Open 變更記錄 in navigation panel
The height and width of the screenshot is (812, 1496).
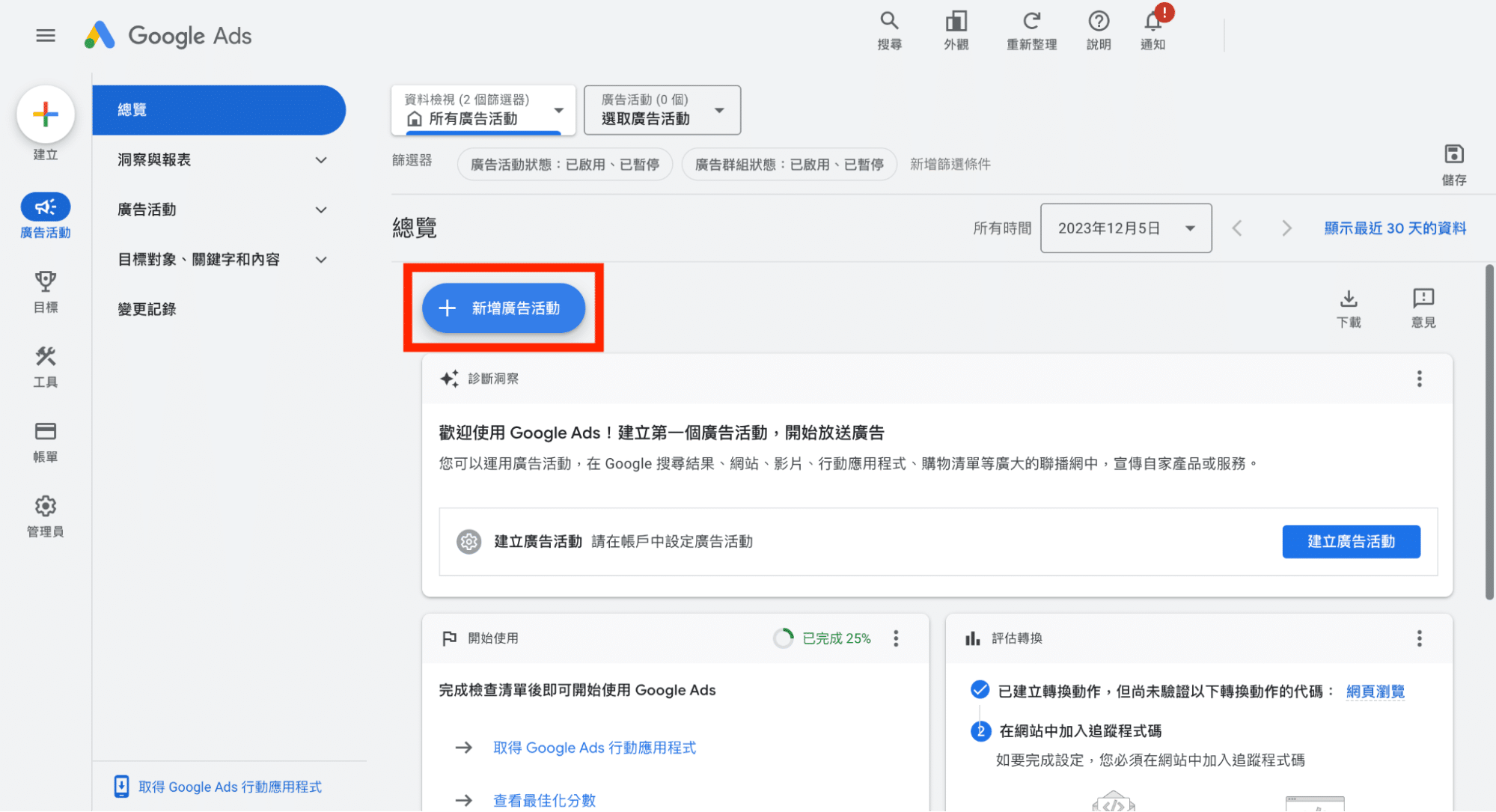pyautogui.click(x=147, y=309)
